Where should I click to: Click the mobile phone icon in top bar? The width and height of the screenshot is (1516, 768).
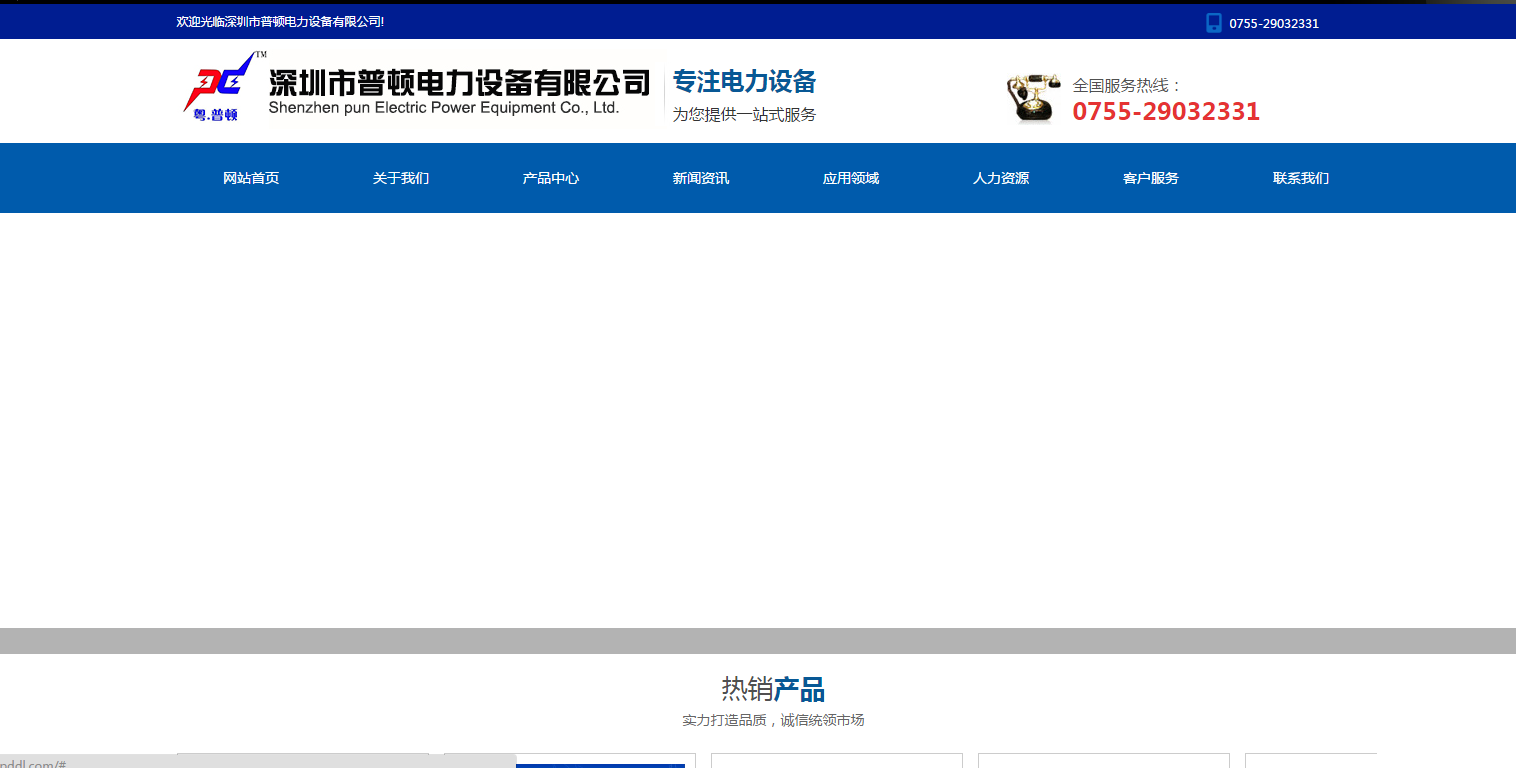pos(1213,23)
